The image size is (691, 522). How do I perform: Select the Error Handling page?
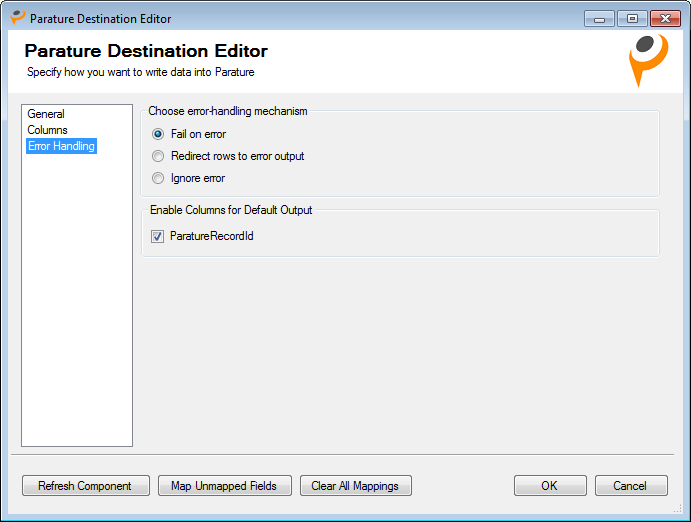click(61, 146)
